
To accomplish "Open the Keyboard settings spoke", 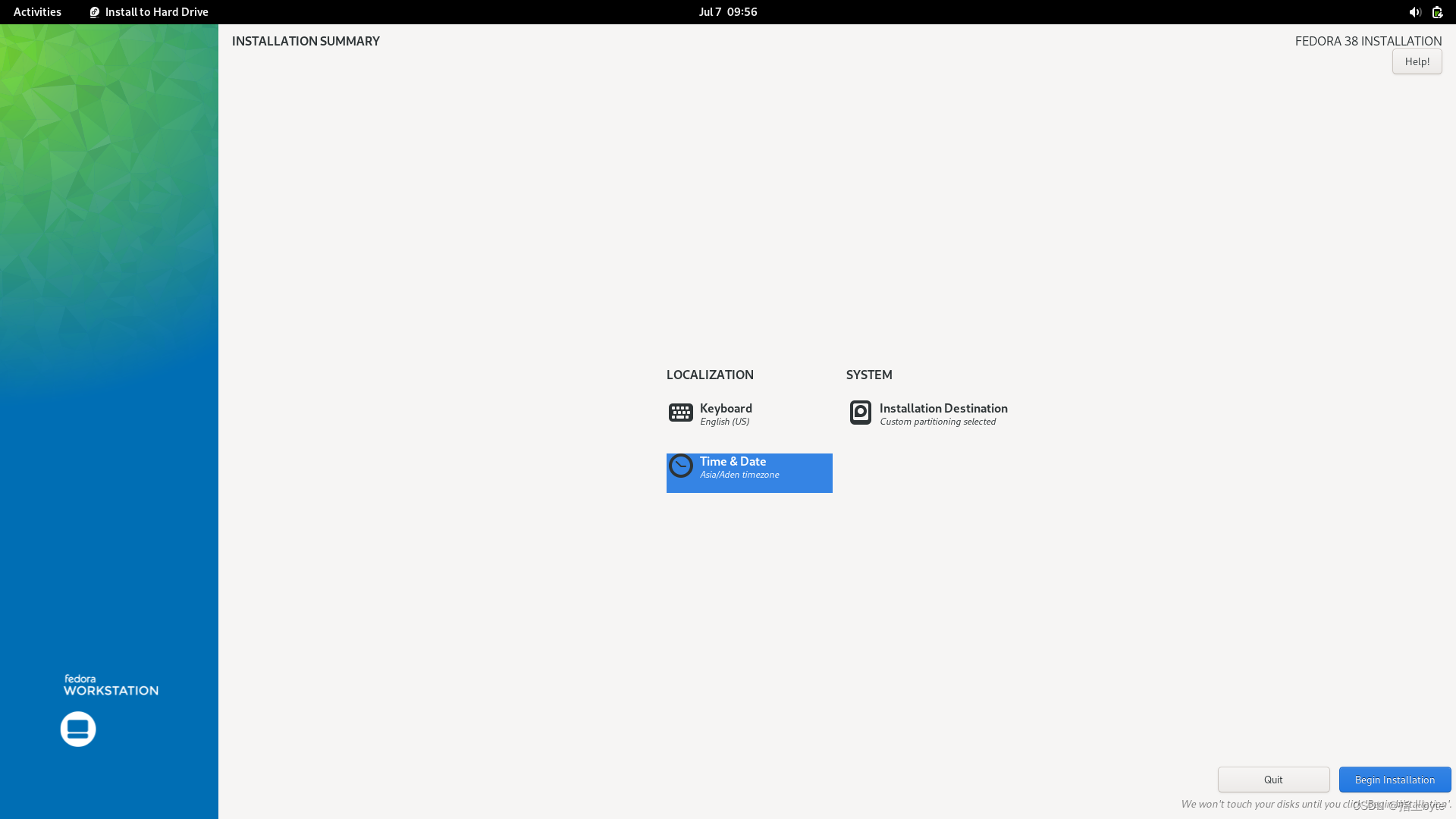I will 726,409.
